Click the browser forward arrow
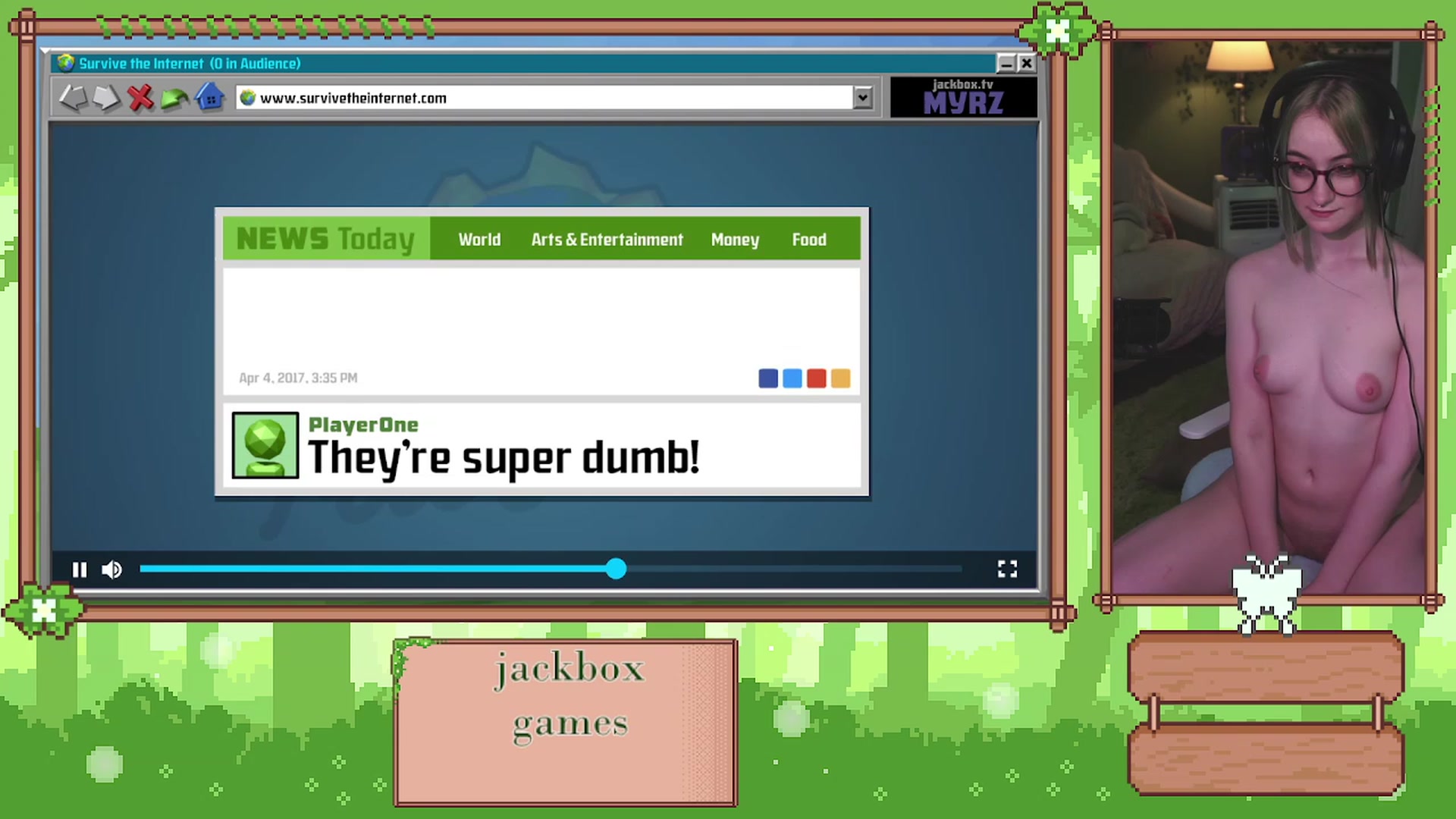The height and width of the screenshot is (819, 1456). point(106,98)
